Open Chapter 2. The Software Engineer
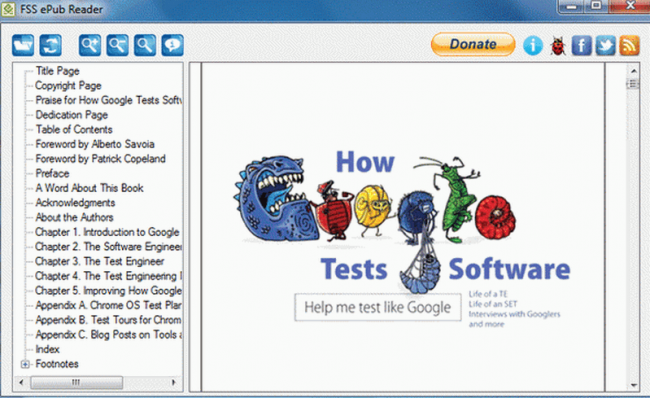Viewport: 650px width, 398px height. coord(108,247)
